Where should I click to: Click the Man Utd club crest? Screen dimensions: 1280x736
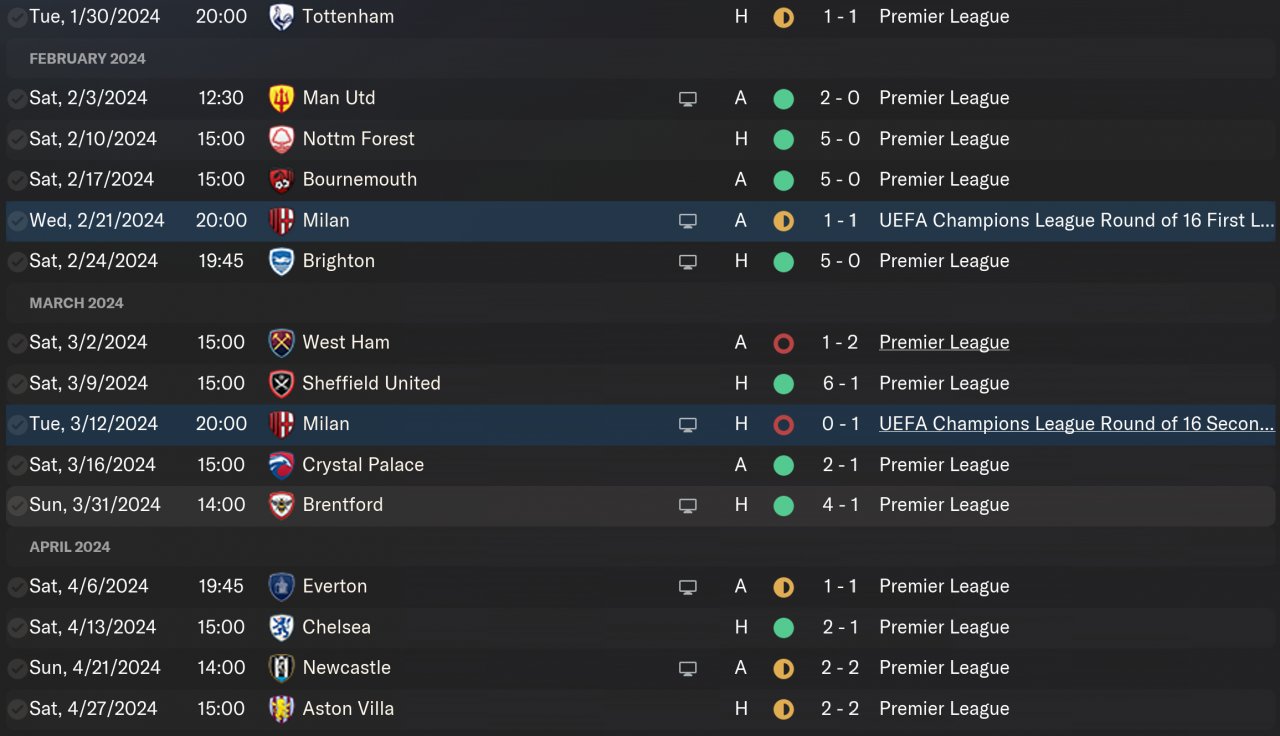(x=282, y=98)
